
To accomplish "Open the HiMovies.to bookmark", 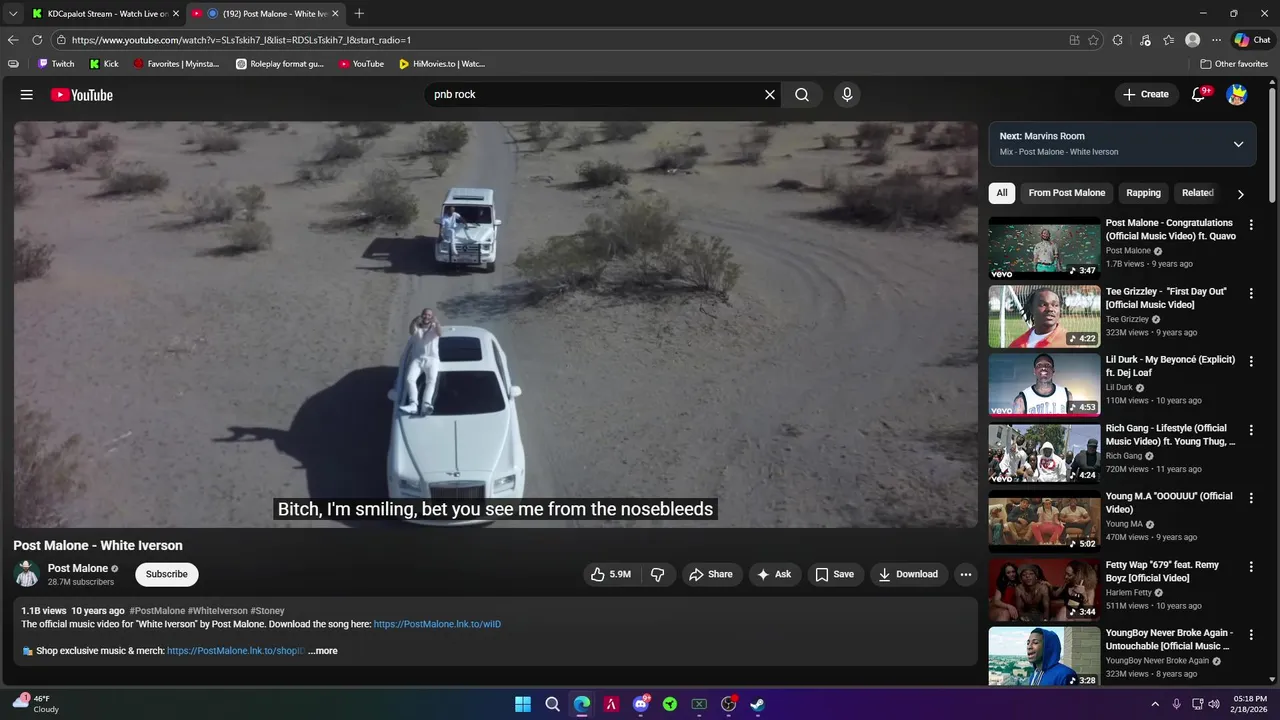I will tap(442, 64).
